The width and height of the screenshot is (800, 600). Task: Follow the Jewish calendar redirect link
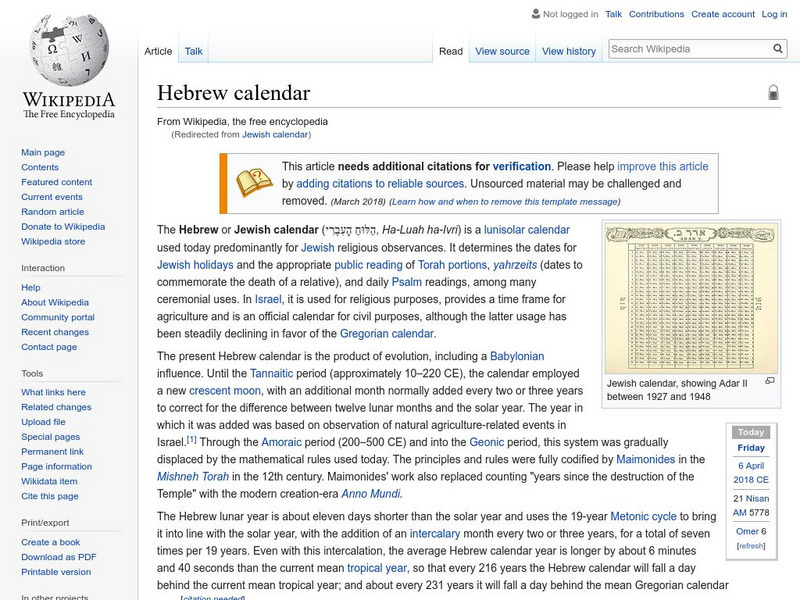(274, 134)
